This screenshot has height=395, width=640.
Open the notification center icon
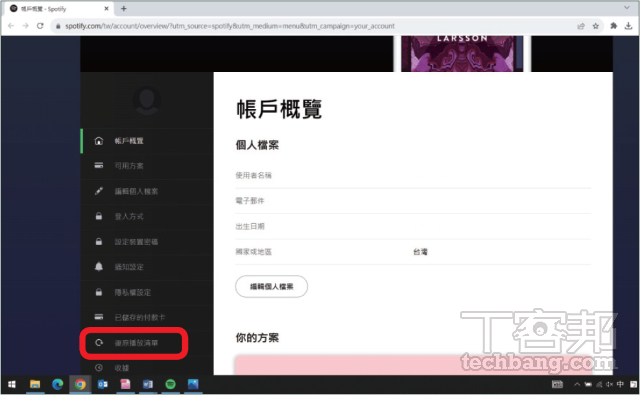pyautogui.click(x=633, y=384)
